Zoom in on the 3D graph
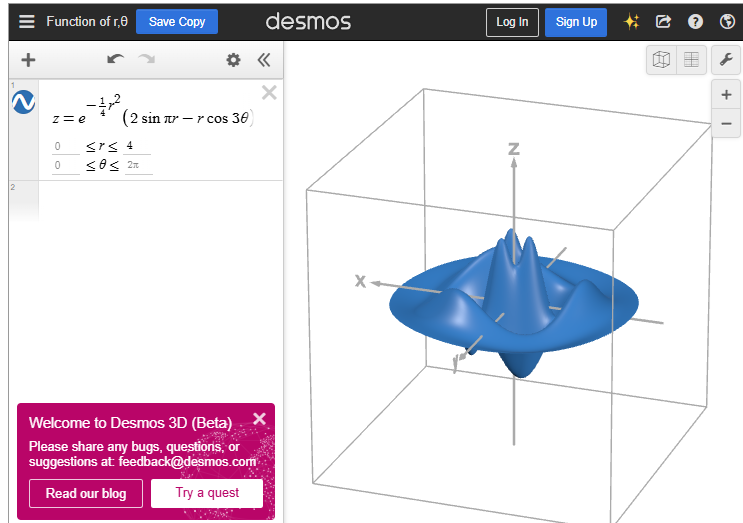This screenshot has height=523, width=743. coord(727,95)
